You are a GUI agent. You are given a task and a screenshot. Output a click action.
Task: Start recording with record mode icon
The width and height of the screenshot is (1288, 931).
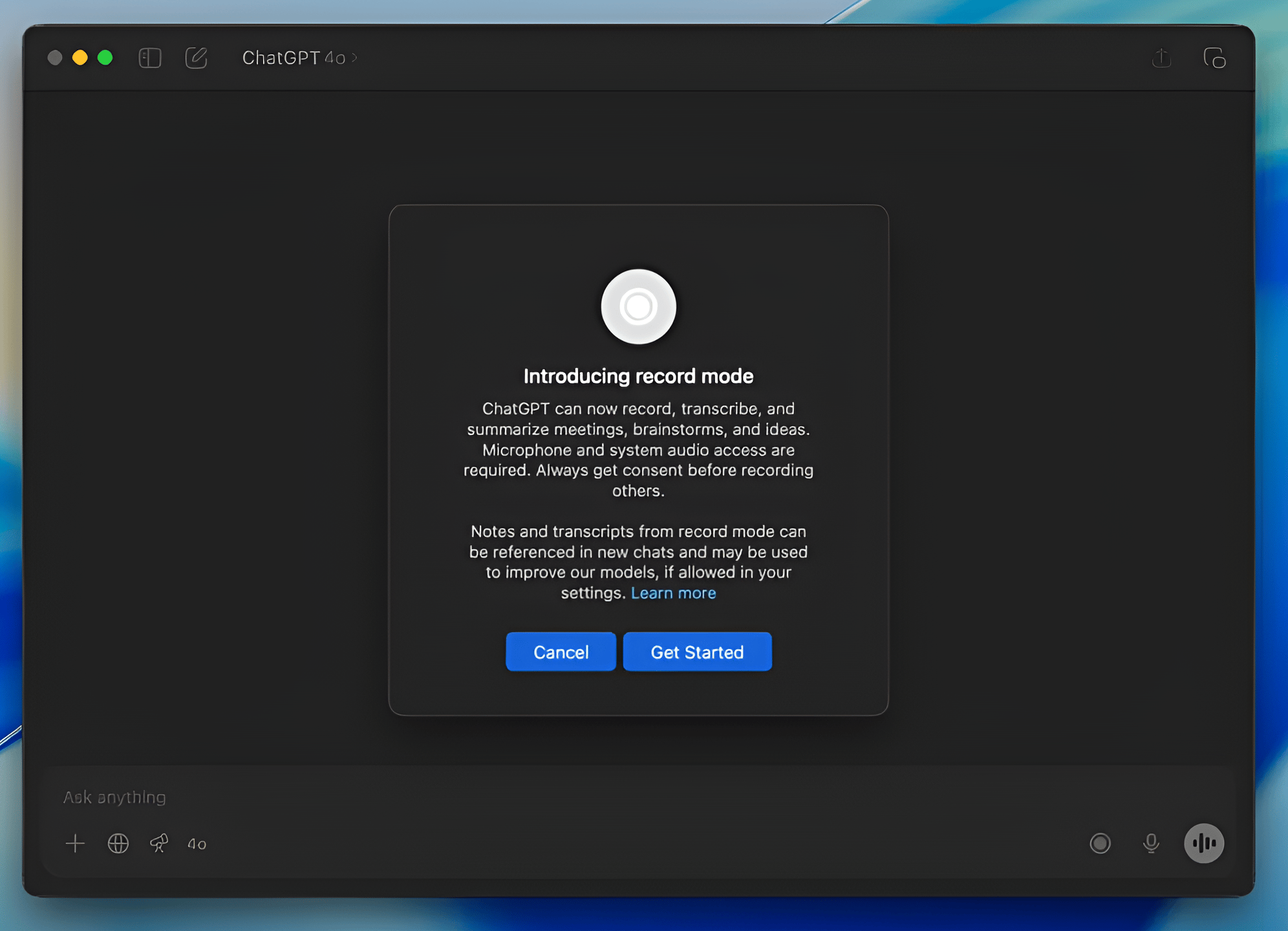(x=1100, y=843)
